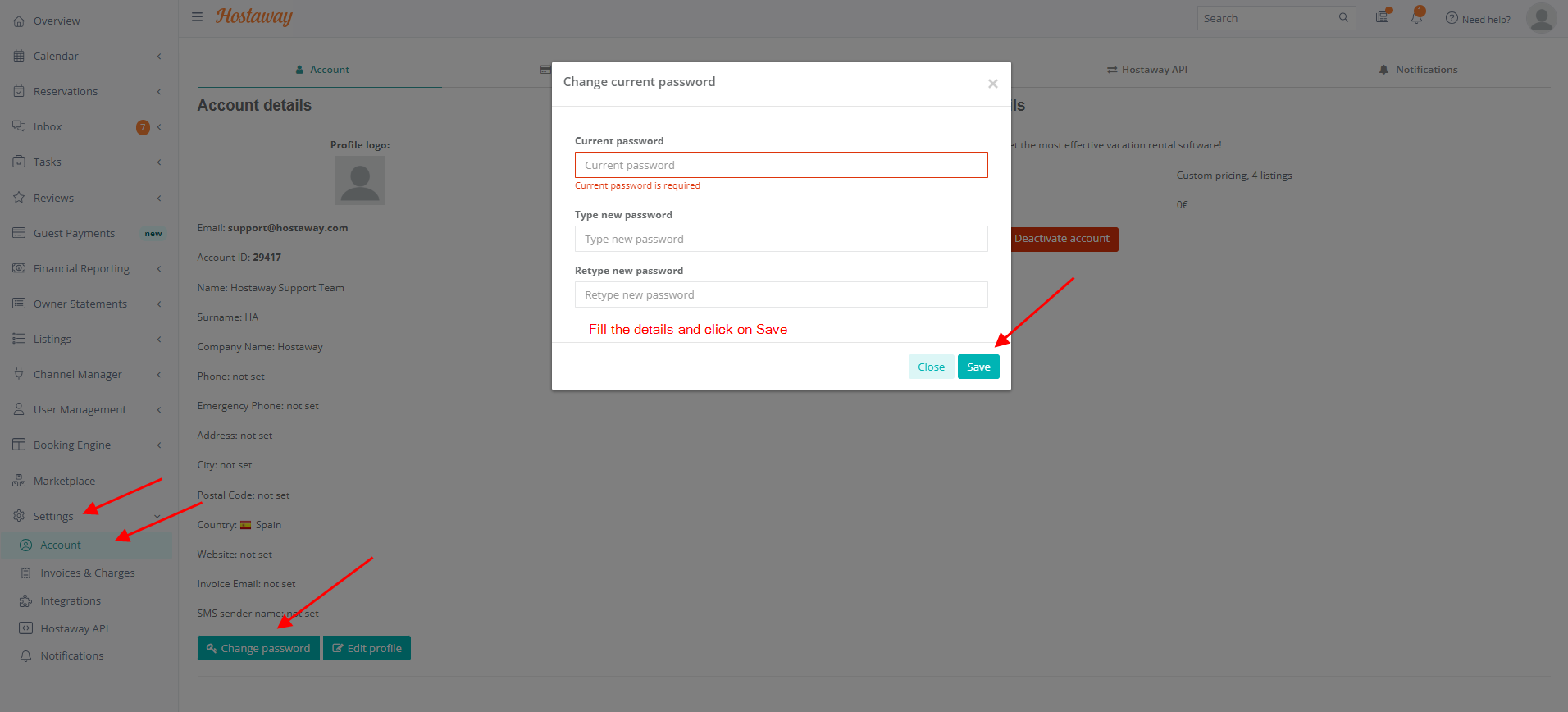
Task: Click the search magnifier icon
Action: point(1343,17)
